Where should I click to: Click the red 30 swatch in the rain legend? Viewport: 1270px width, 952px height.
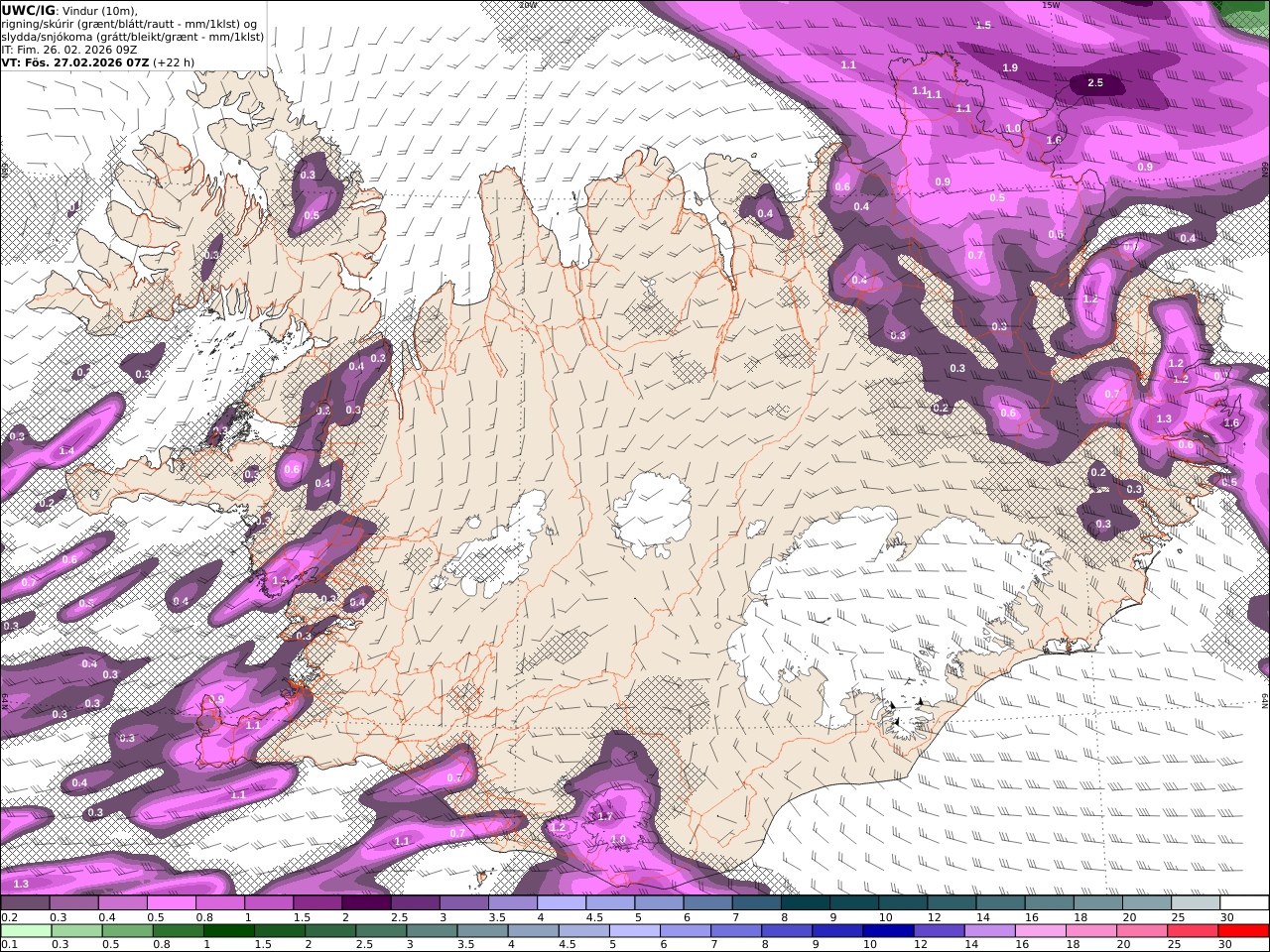point(1244,931)
